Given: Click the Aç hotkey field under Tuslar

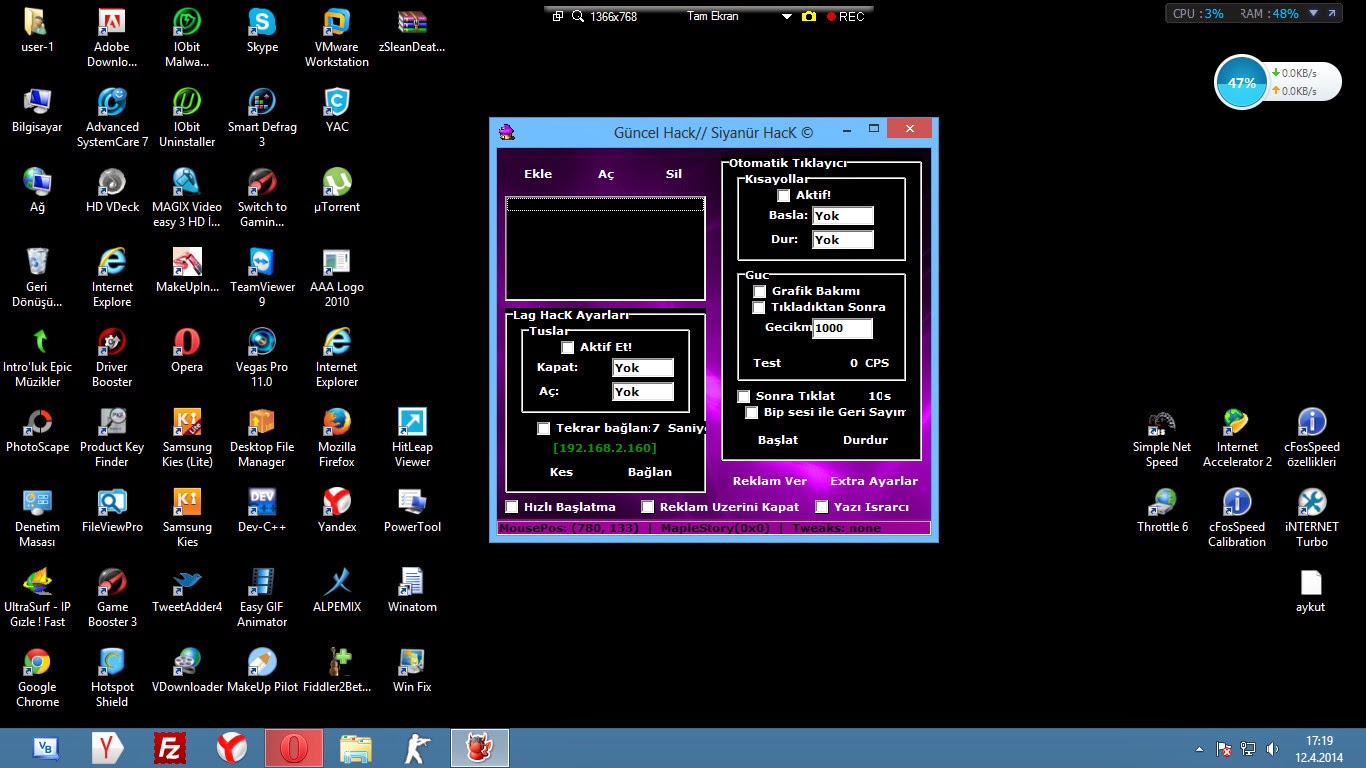Looking at the screenshot, I should click(643, 392).
